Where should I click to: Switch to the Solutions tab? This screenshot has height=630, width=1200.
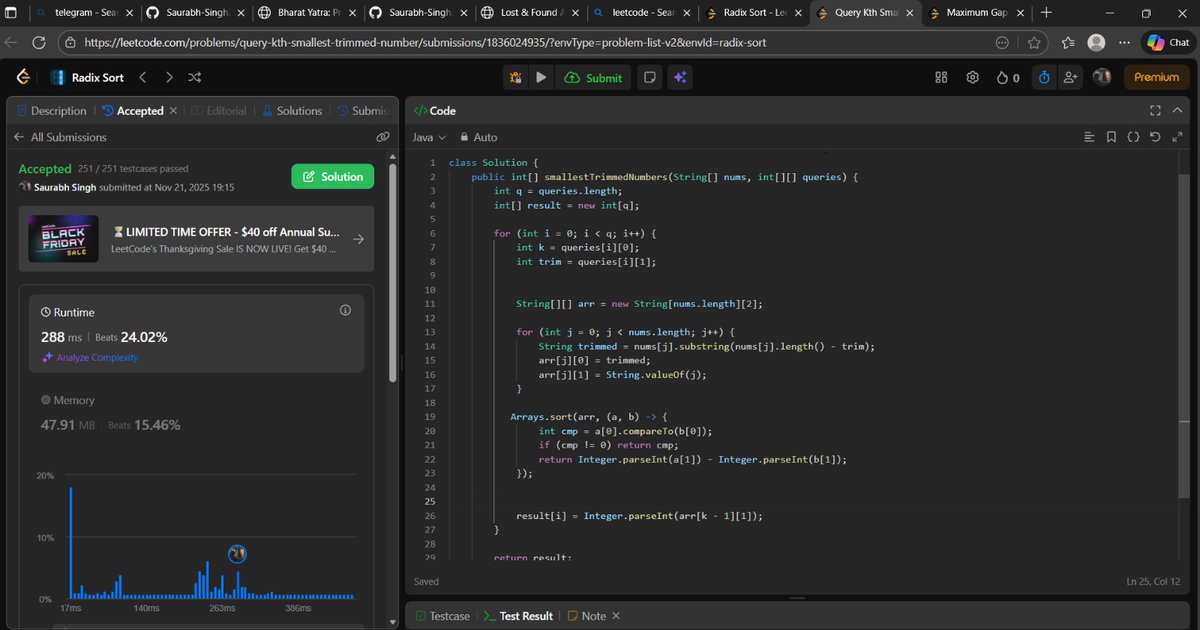click(x=292, y=111)
